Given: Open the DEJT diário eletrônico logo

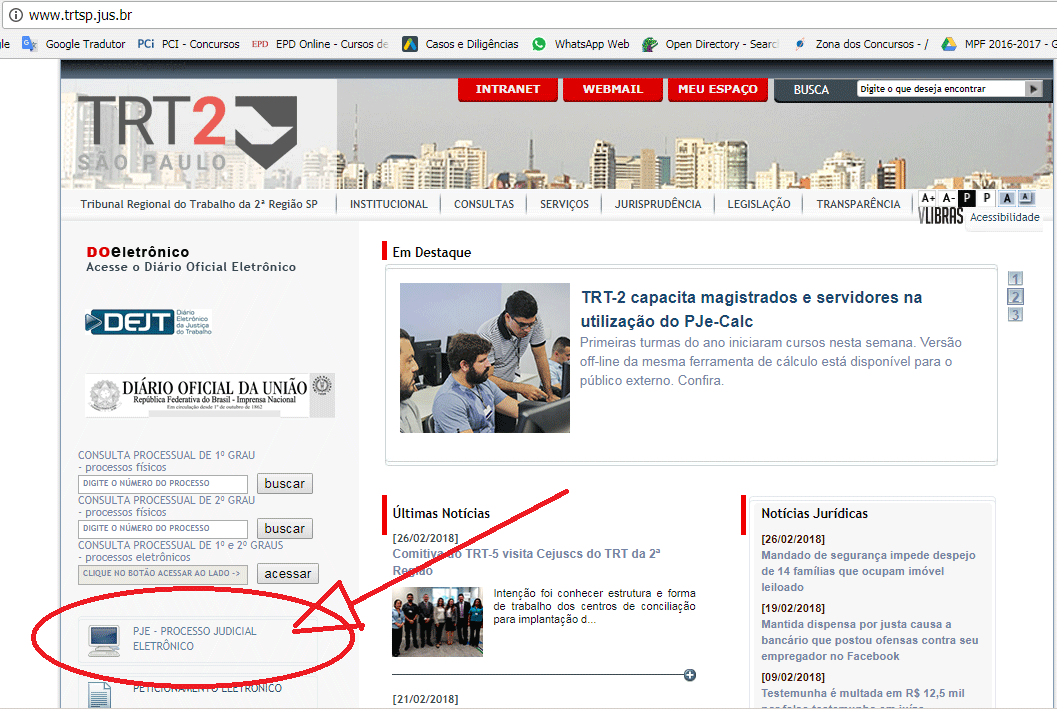Looking at the screenshot, I should click(x=148, y=322).
